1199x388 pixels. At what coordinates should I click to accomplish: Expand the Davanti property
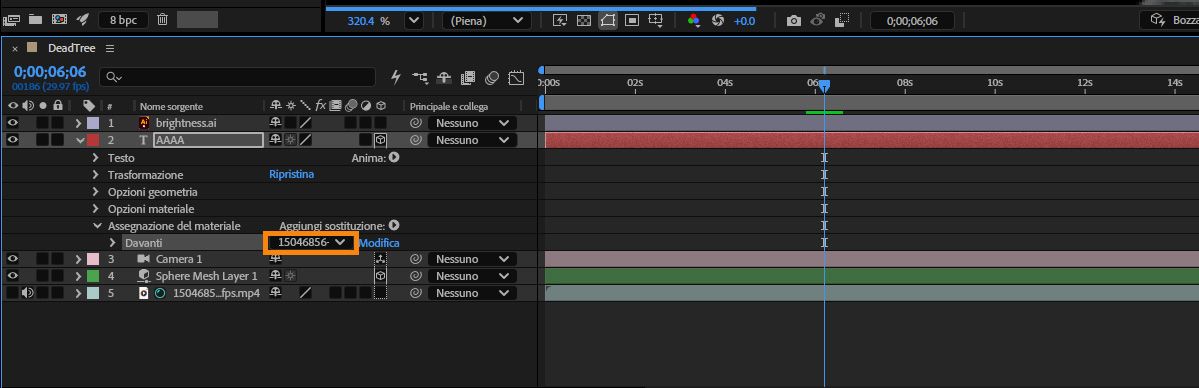tap(112, 243)
